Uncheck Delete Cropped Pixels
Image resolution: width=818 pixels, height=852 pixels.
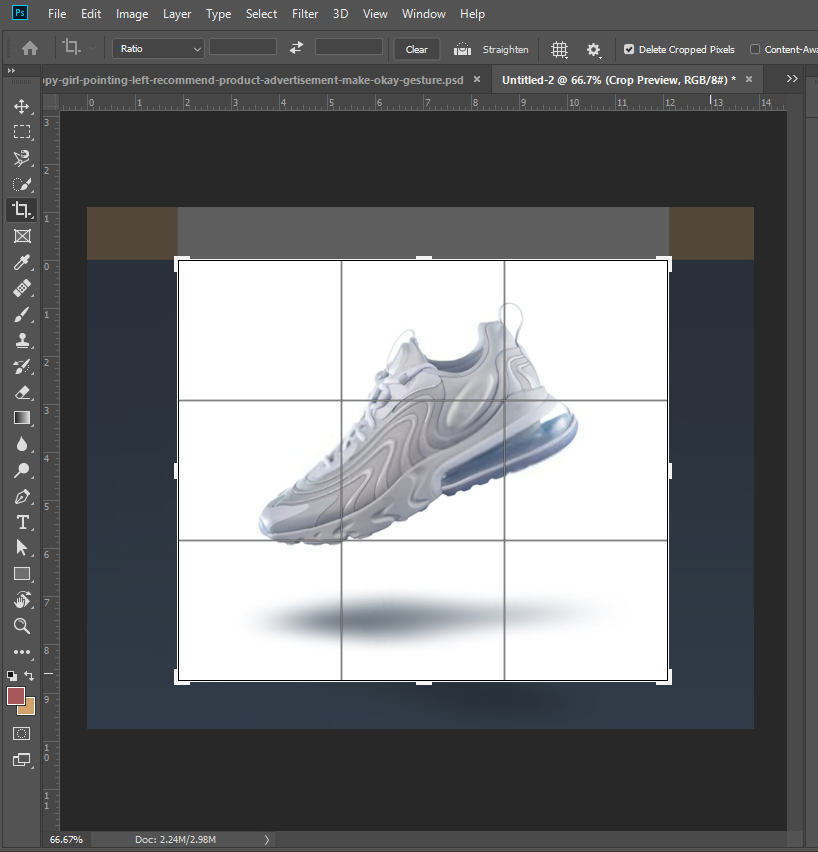tap(629, 49)
